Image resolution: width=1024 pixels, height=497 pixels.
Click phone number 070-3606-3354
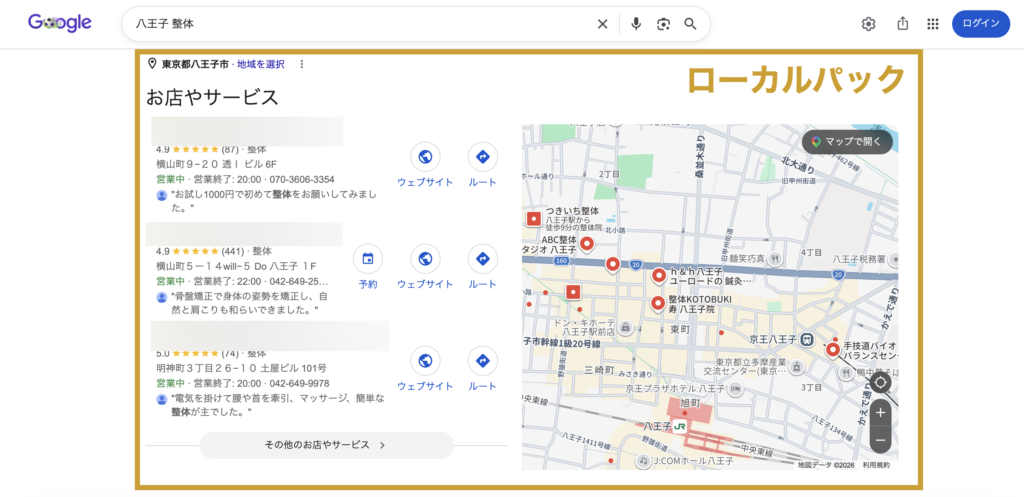coord(301,179)
